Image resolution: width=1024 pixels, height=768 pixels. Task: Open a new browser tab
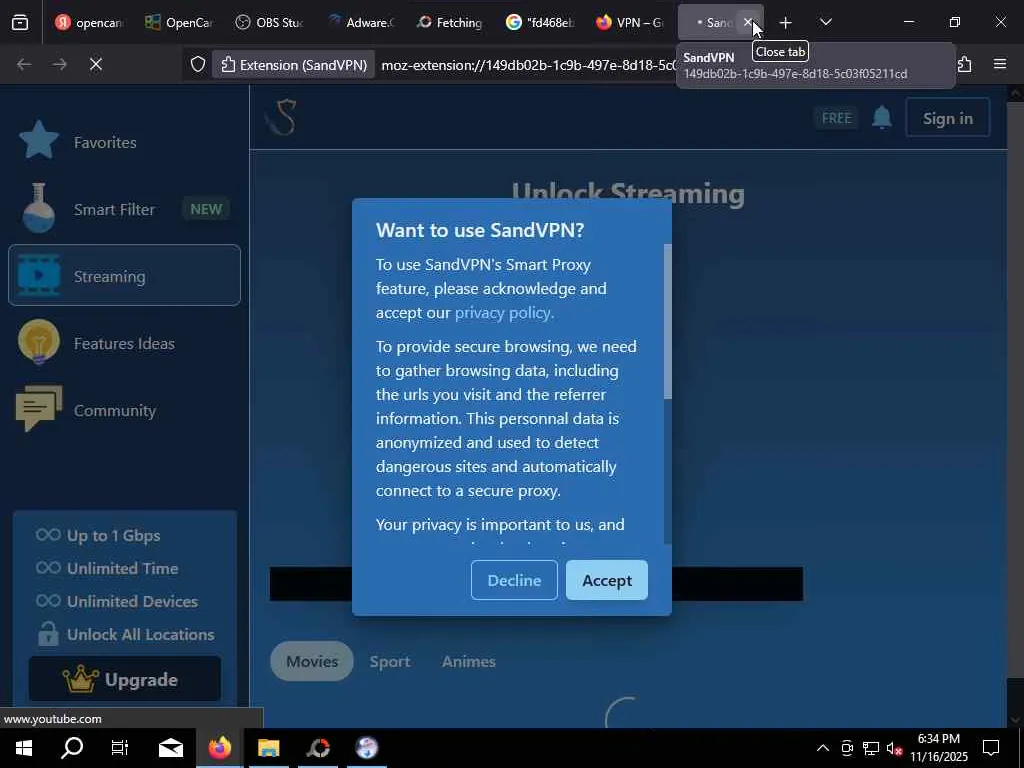[786, 23]
